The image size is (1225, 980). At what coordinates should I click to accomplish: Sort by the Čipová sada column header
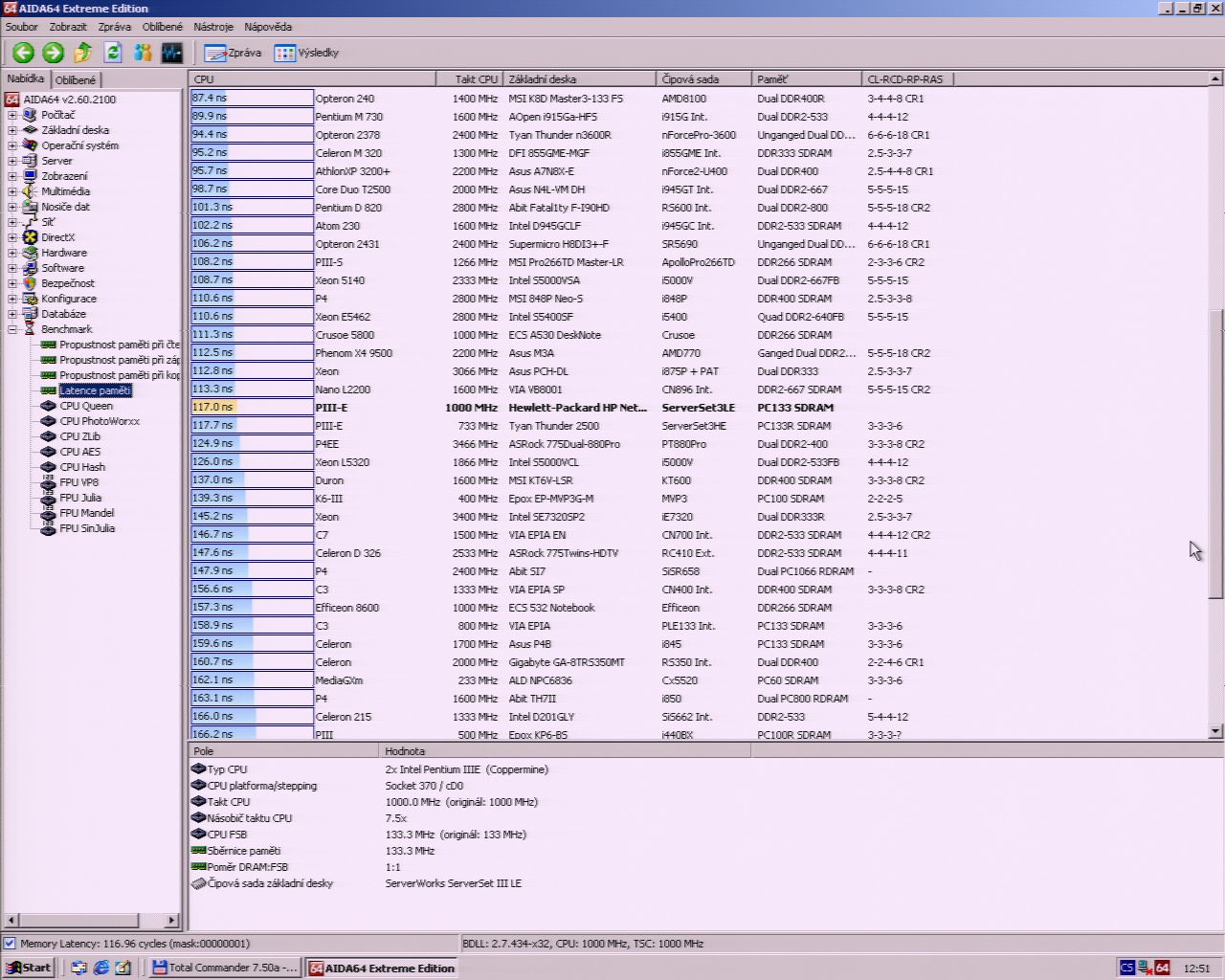(704, 79)
